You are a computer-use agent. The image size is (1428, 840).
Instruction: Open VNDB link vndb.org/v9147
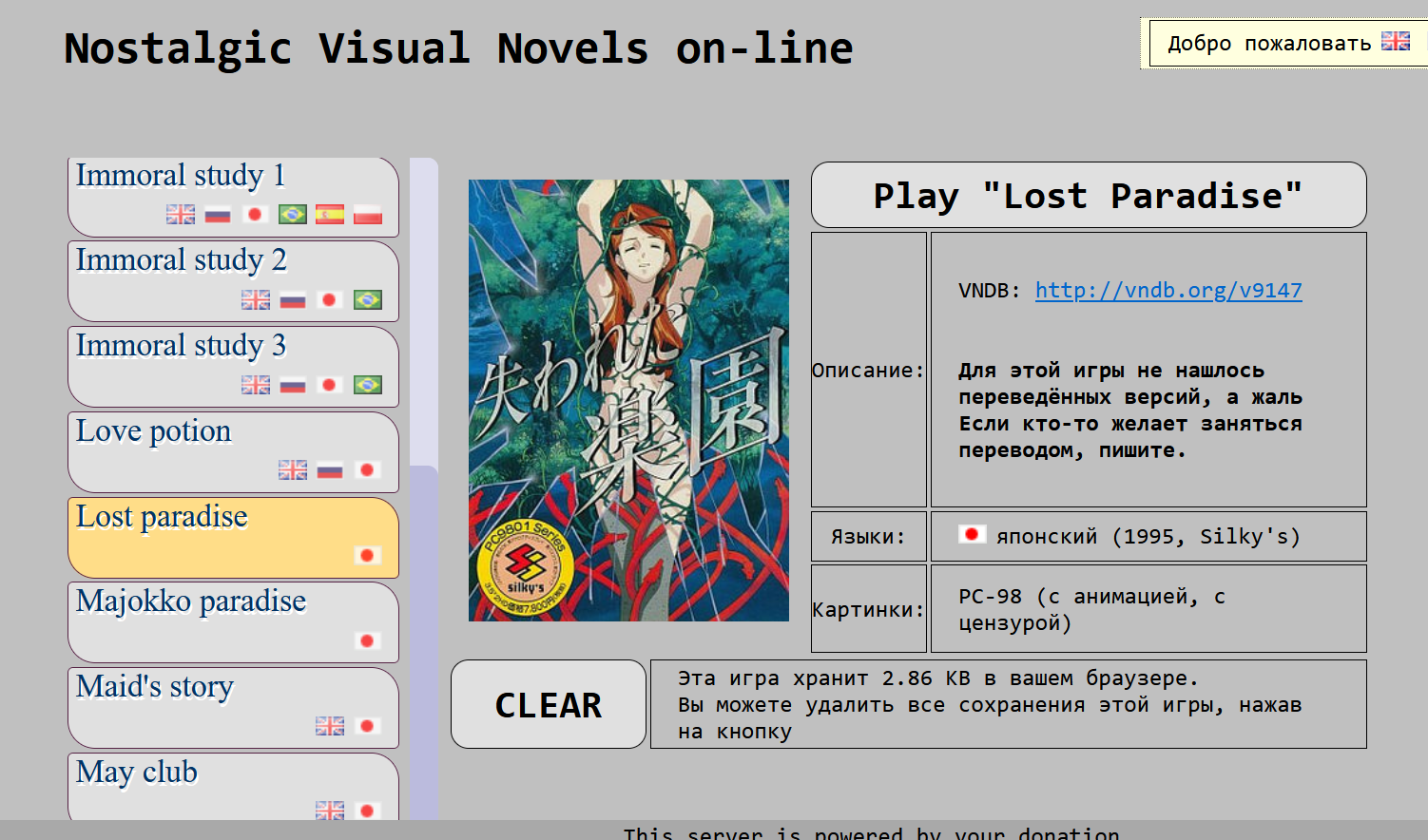coord(1168,290)
